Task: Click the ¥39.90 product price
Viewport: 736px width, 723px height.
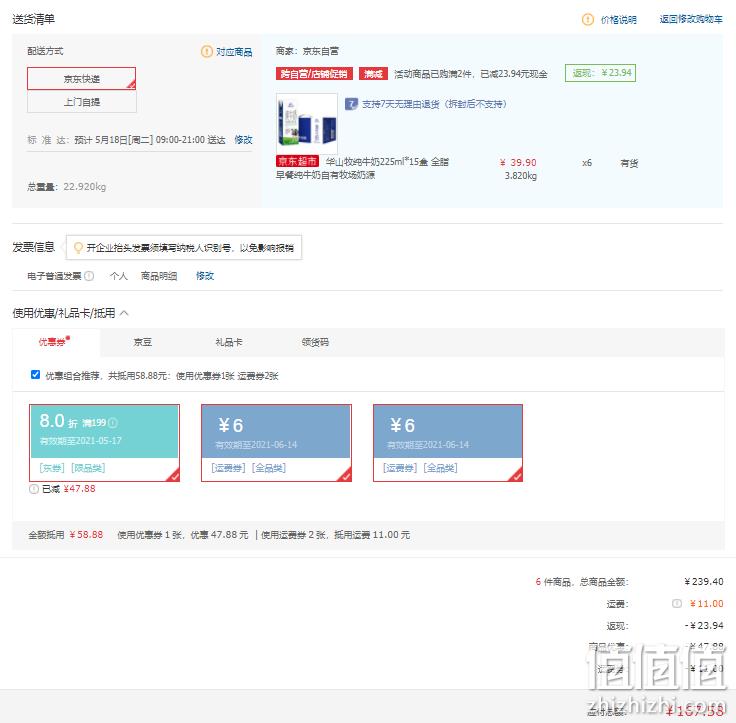Action: click(x=518, y=162)
